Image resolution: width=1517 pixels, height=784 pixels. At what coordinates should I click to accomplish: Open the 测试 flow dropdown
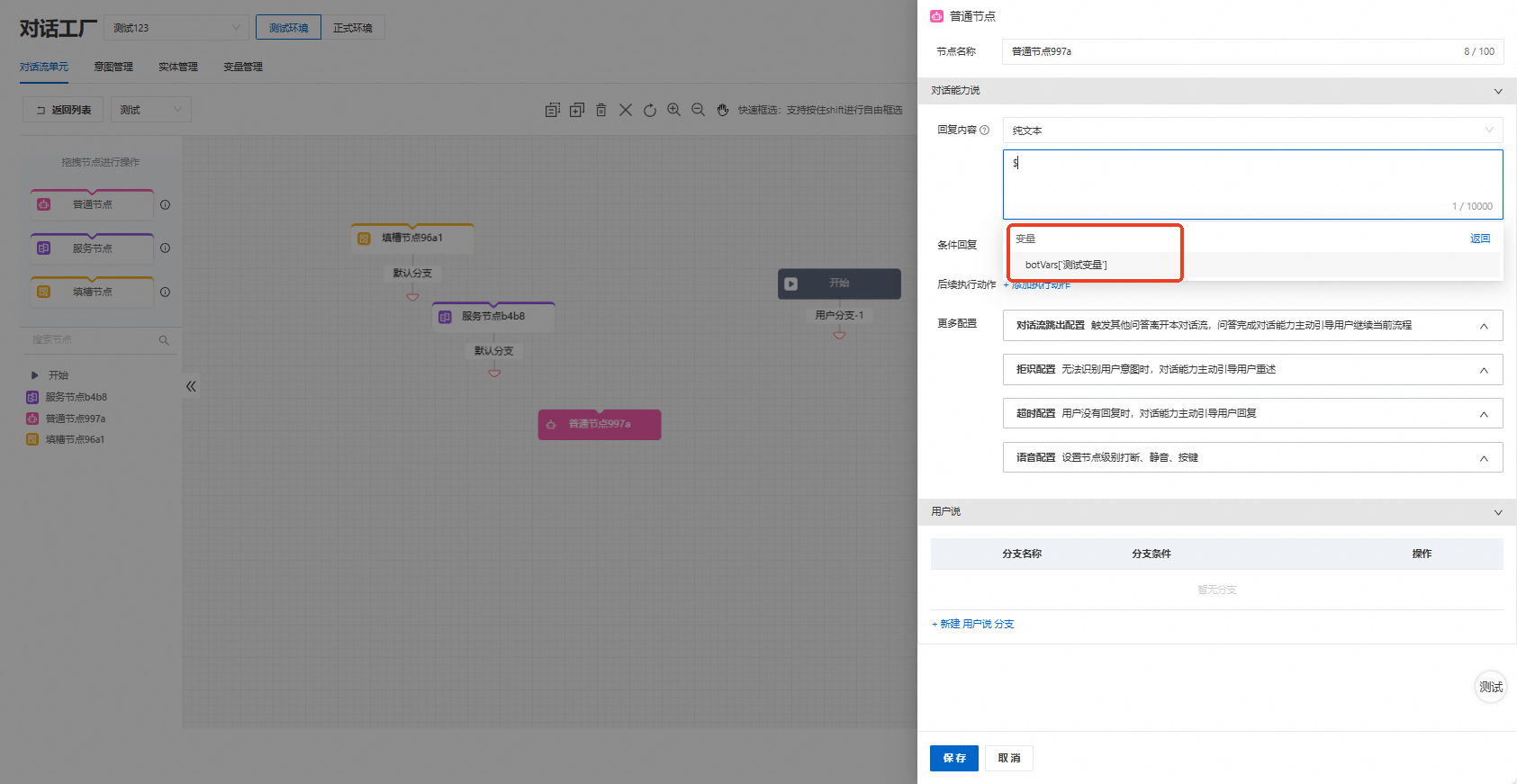point(151,110)
